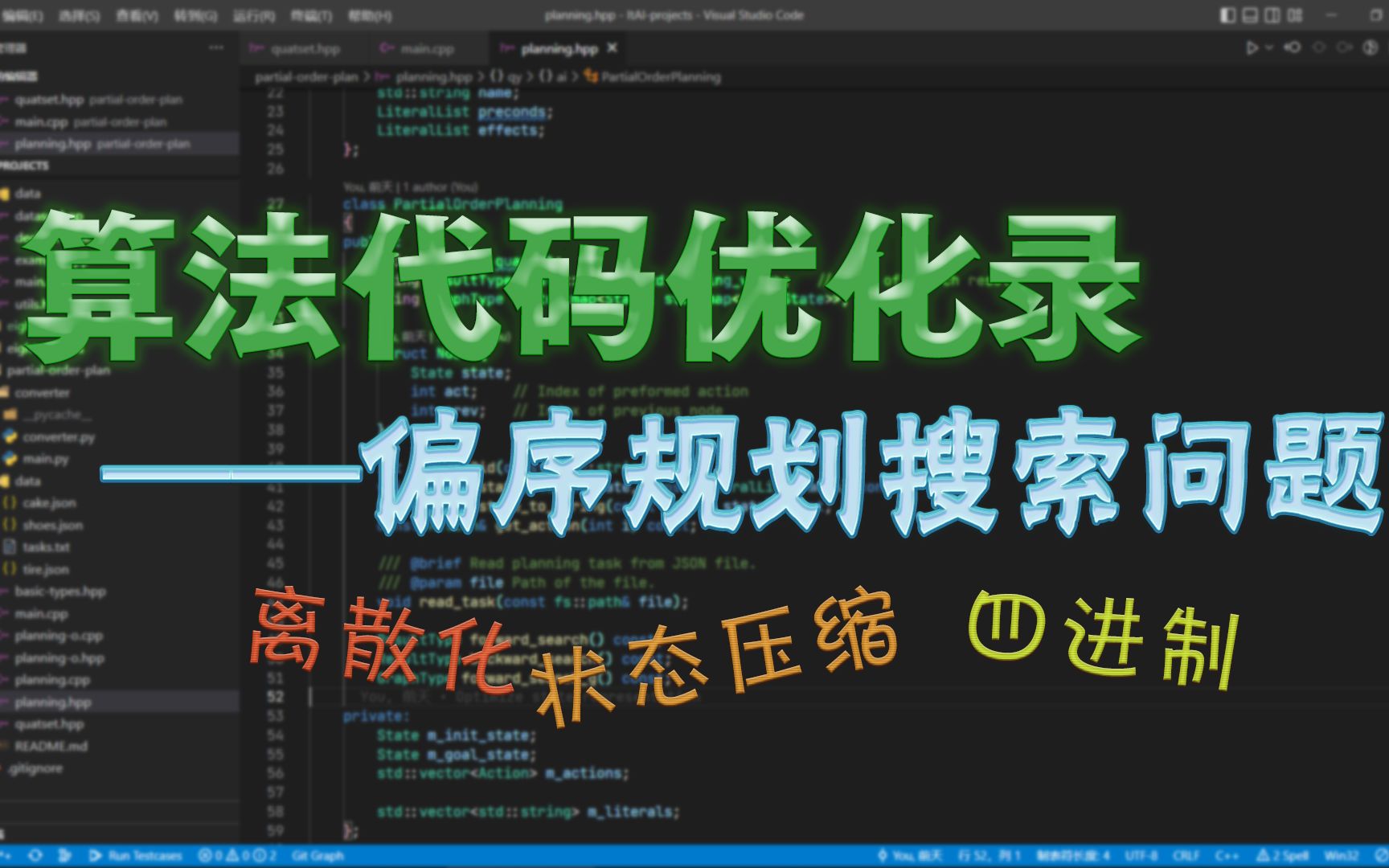Open shoes.json file

121,526
